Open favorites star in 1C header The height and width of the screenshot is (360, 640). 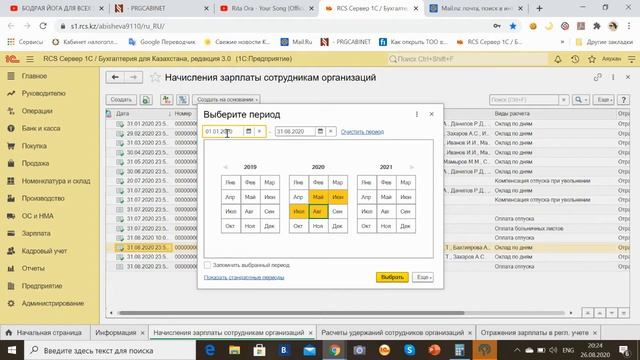point(592,59)
